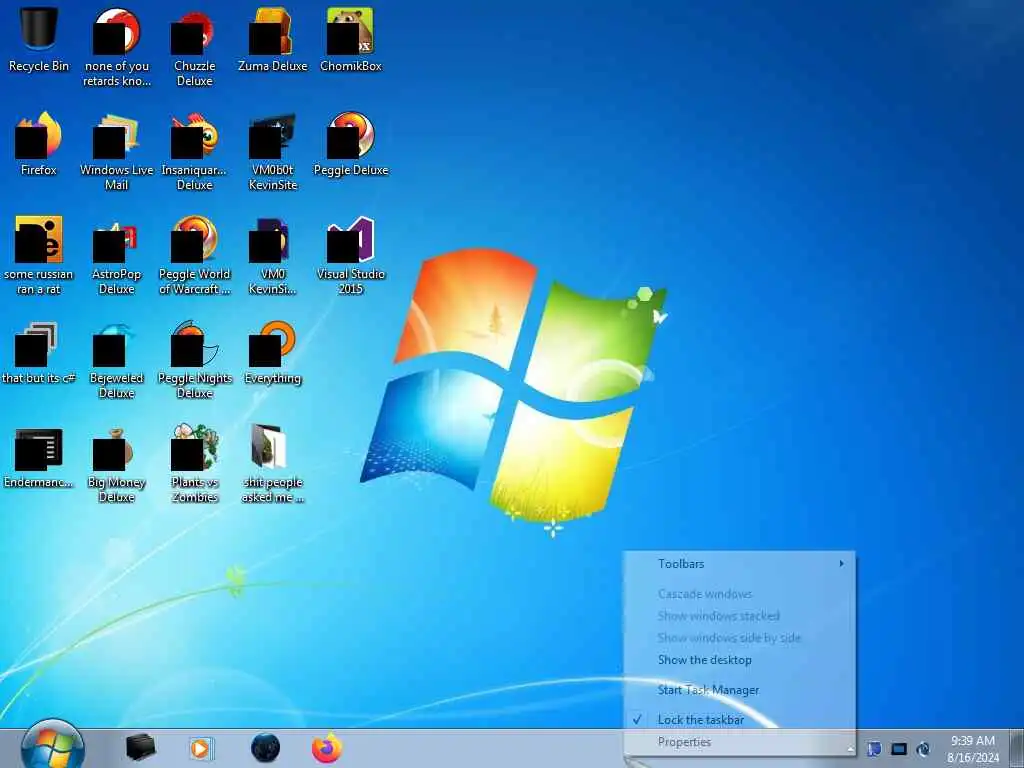The image size is (1024, 768).
Task: Open the Plants vs Zombies shortcut
Action: (195, 464)
